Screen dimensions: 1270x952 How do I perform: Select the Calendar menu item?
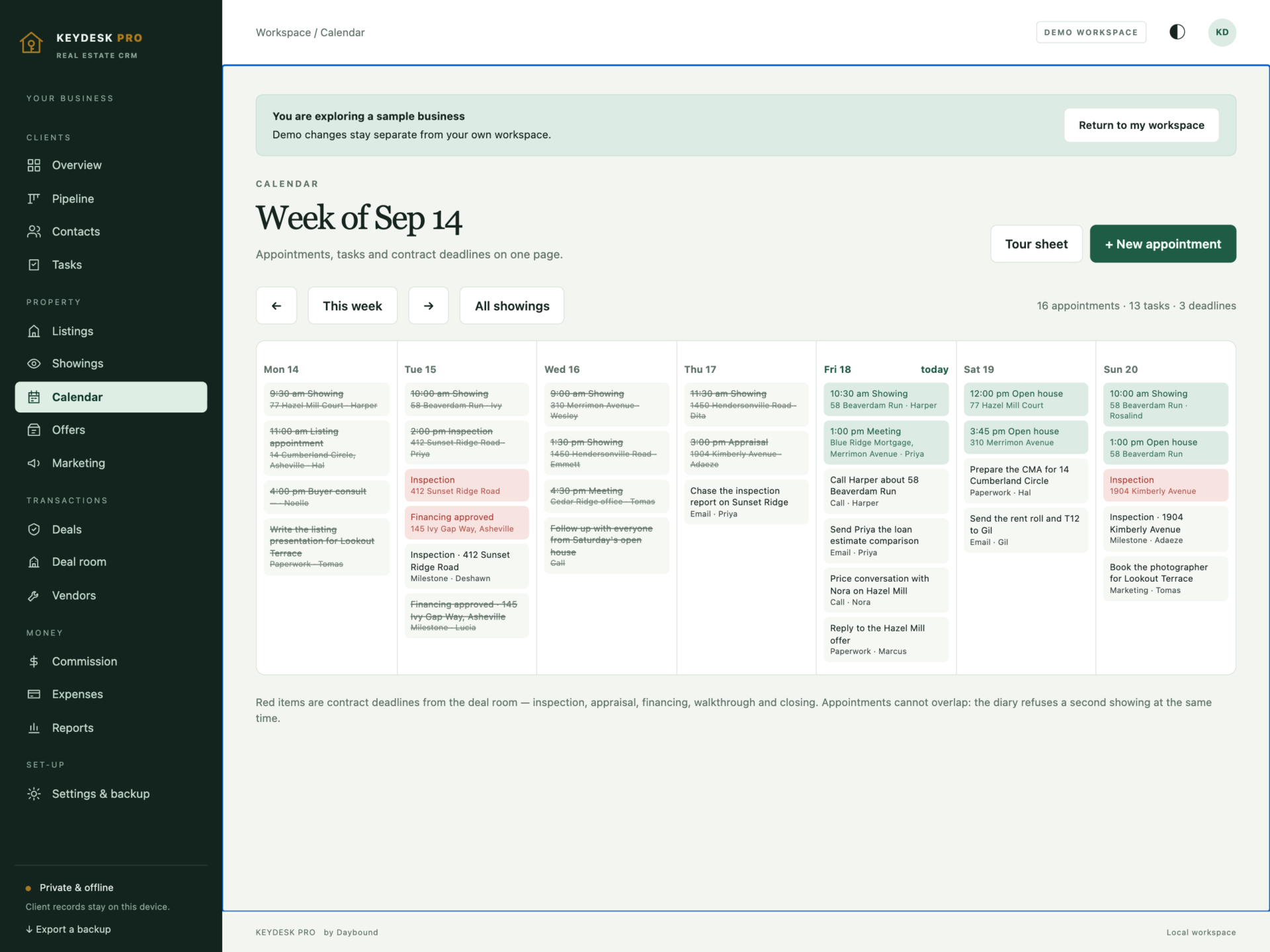coord(111,397)
